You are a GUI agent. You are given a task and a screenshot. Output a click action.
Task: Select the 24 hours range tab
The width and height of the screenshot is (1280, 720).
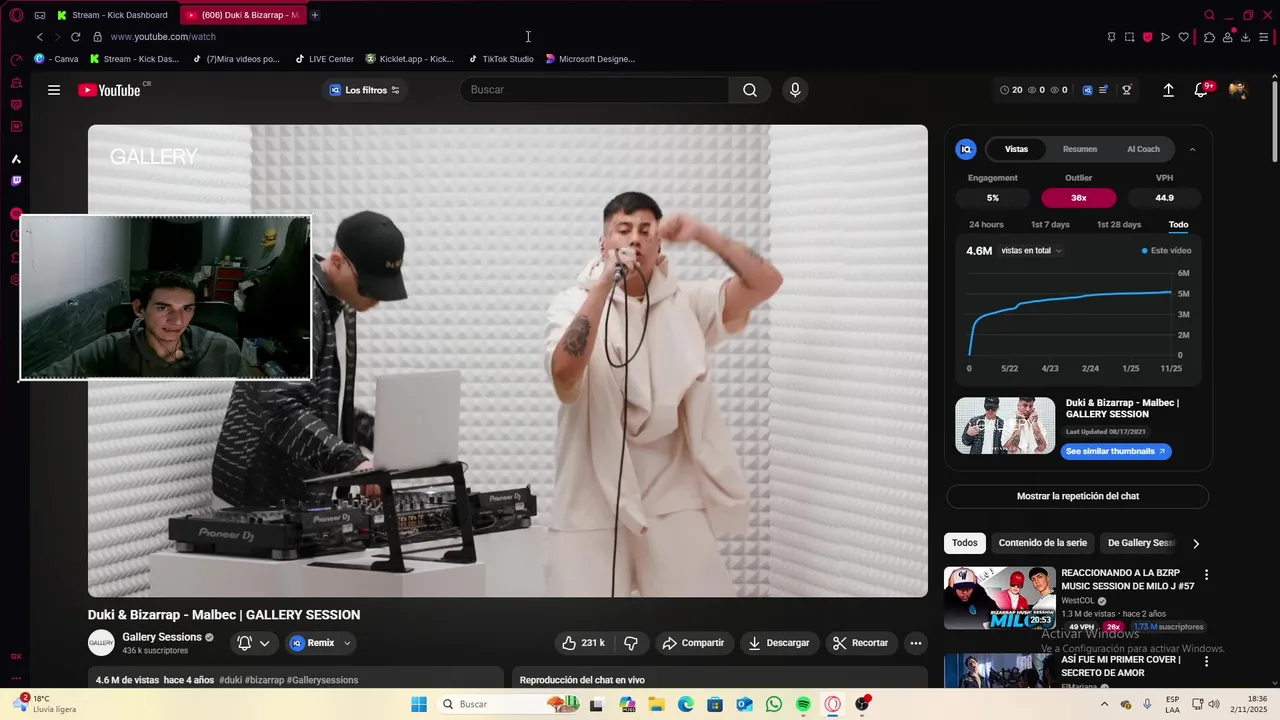[x=986, y=225]
